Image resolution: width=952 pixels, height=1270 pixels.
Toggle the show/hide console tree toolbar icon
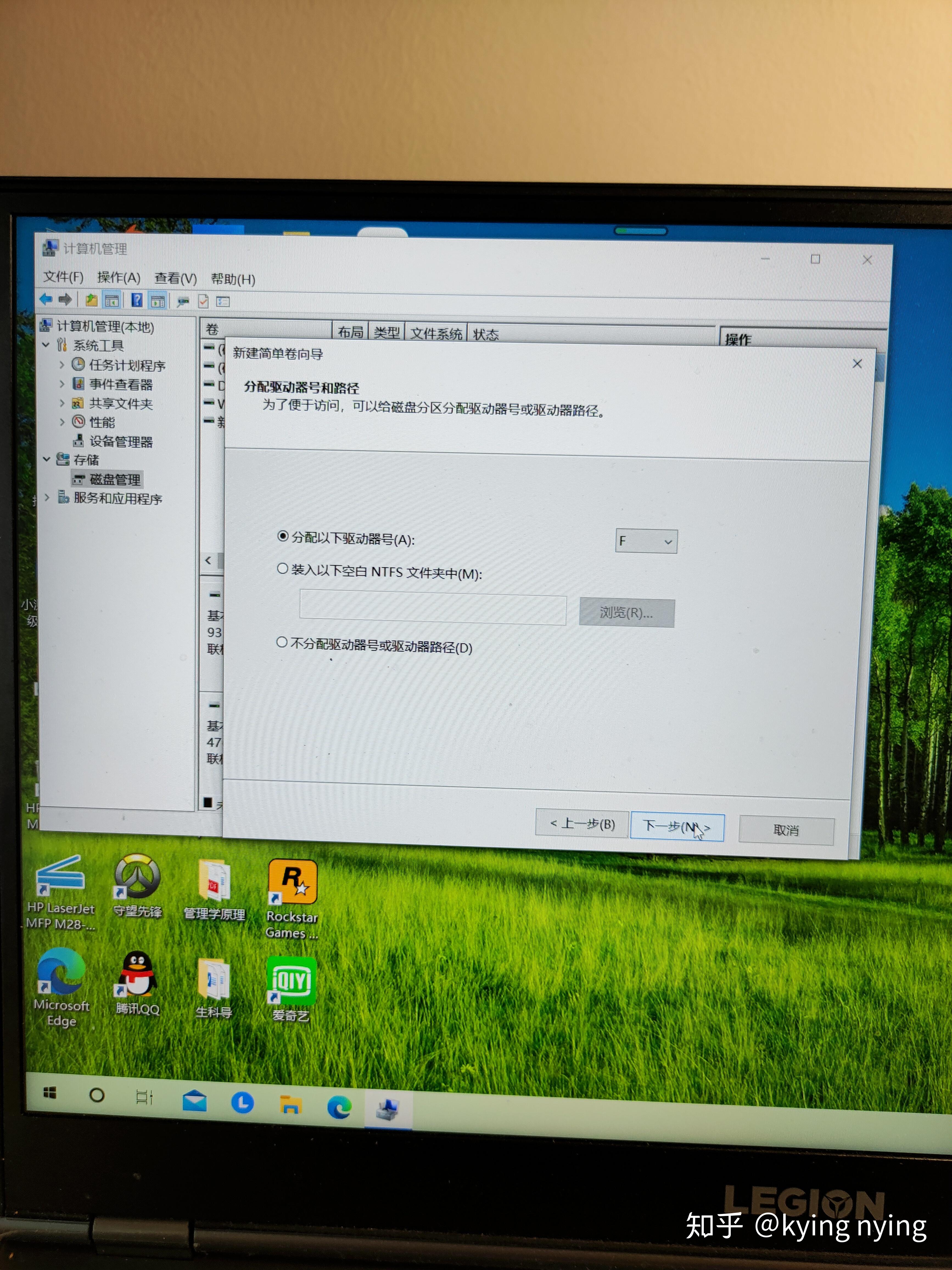tap(111, 300)
